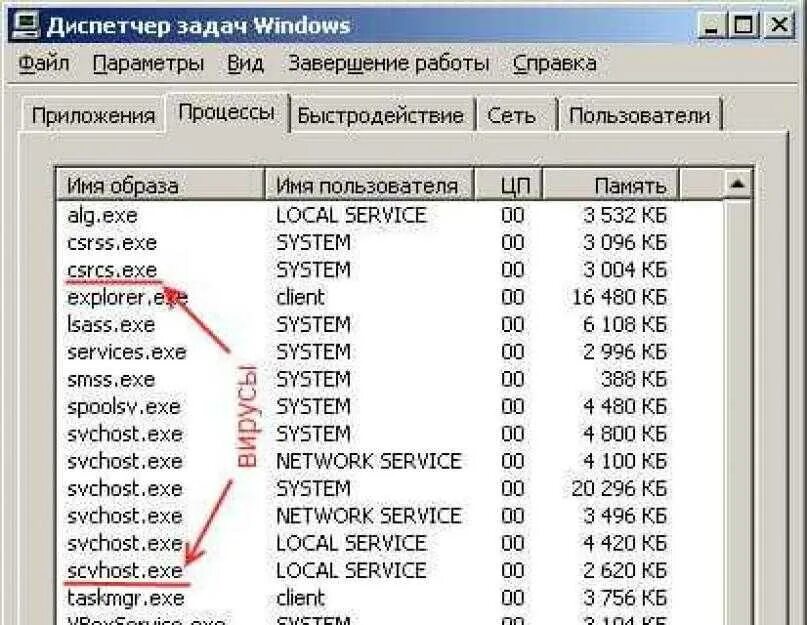Sort by the Имя пользователя column header

pyautogui.click(x=369, y=185)
